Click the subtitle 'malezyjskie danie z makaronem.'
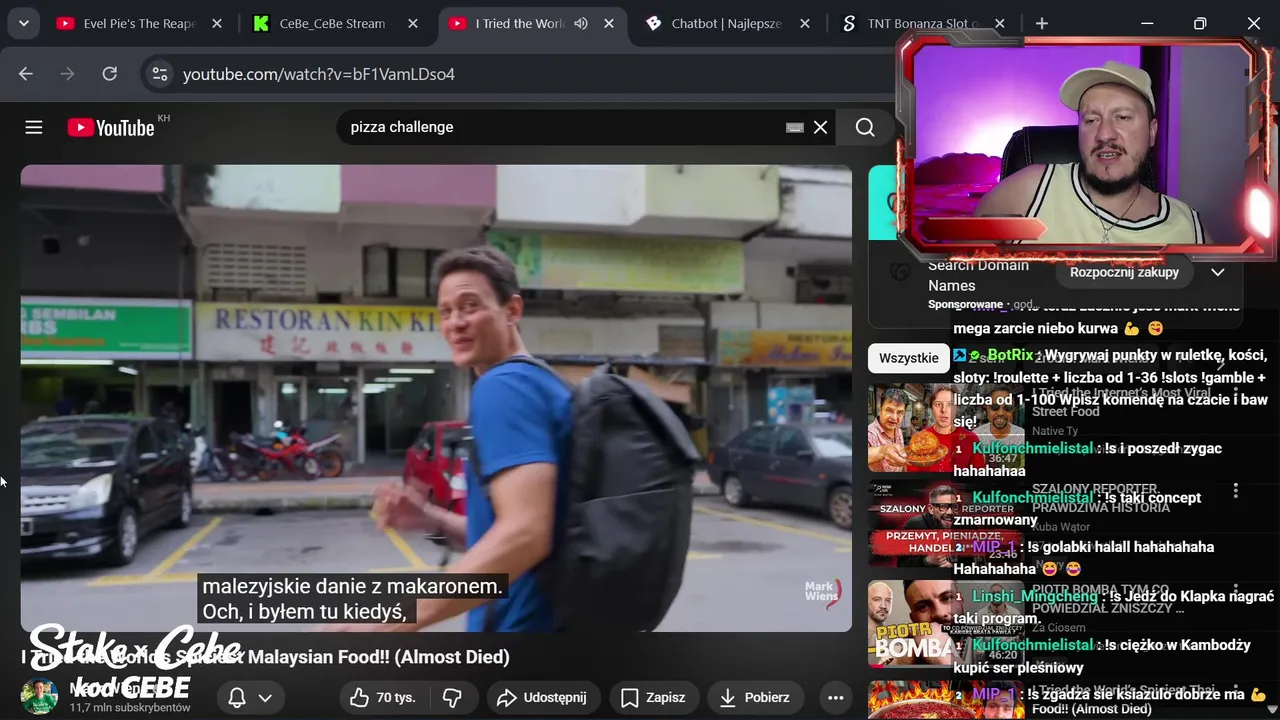Viewport: 1280px width, 720px height. click(x=353, y=586)
